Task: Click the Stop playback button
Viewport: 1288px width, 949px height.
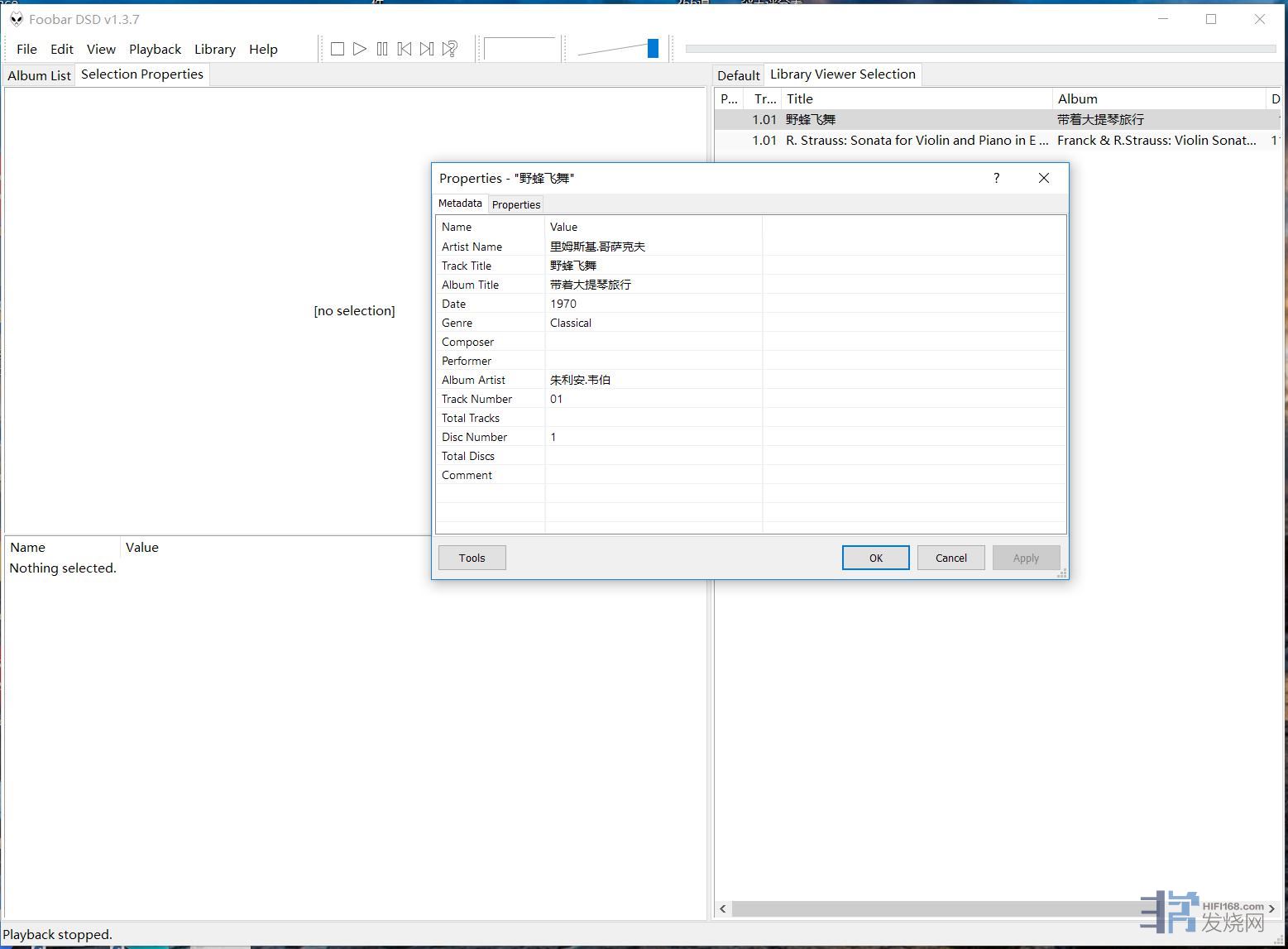Action: [338, 49]
